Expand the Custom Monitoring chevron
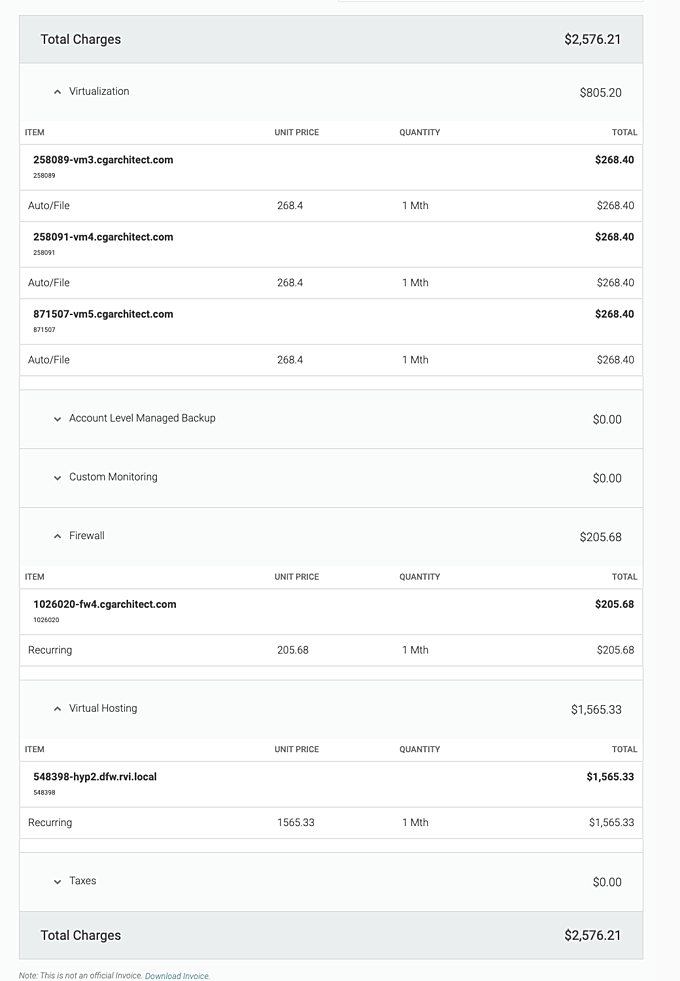 57,478
